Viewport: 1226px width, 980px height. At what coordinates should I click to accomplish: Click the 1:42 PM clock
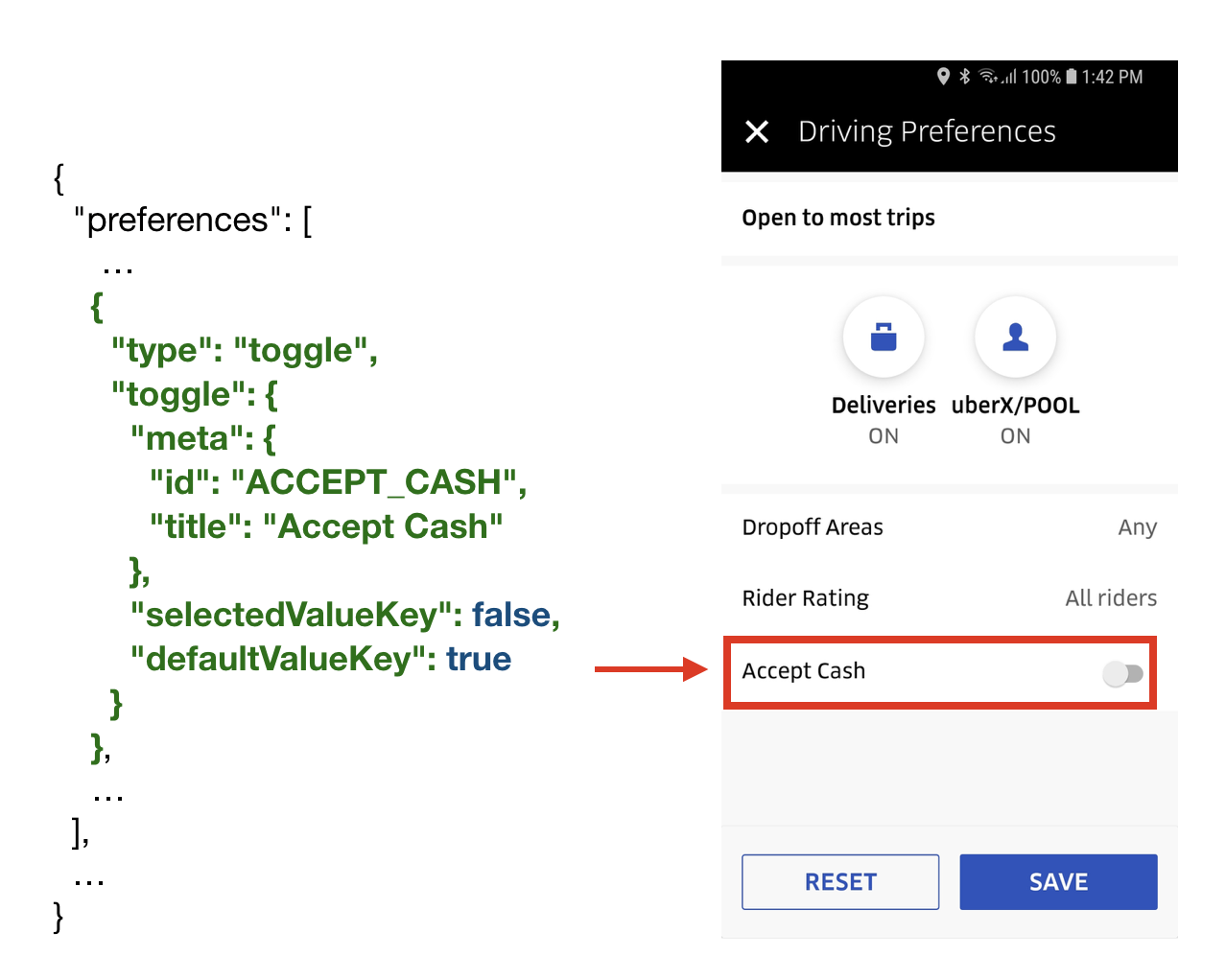point(1113,77)
